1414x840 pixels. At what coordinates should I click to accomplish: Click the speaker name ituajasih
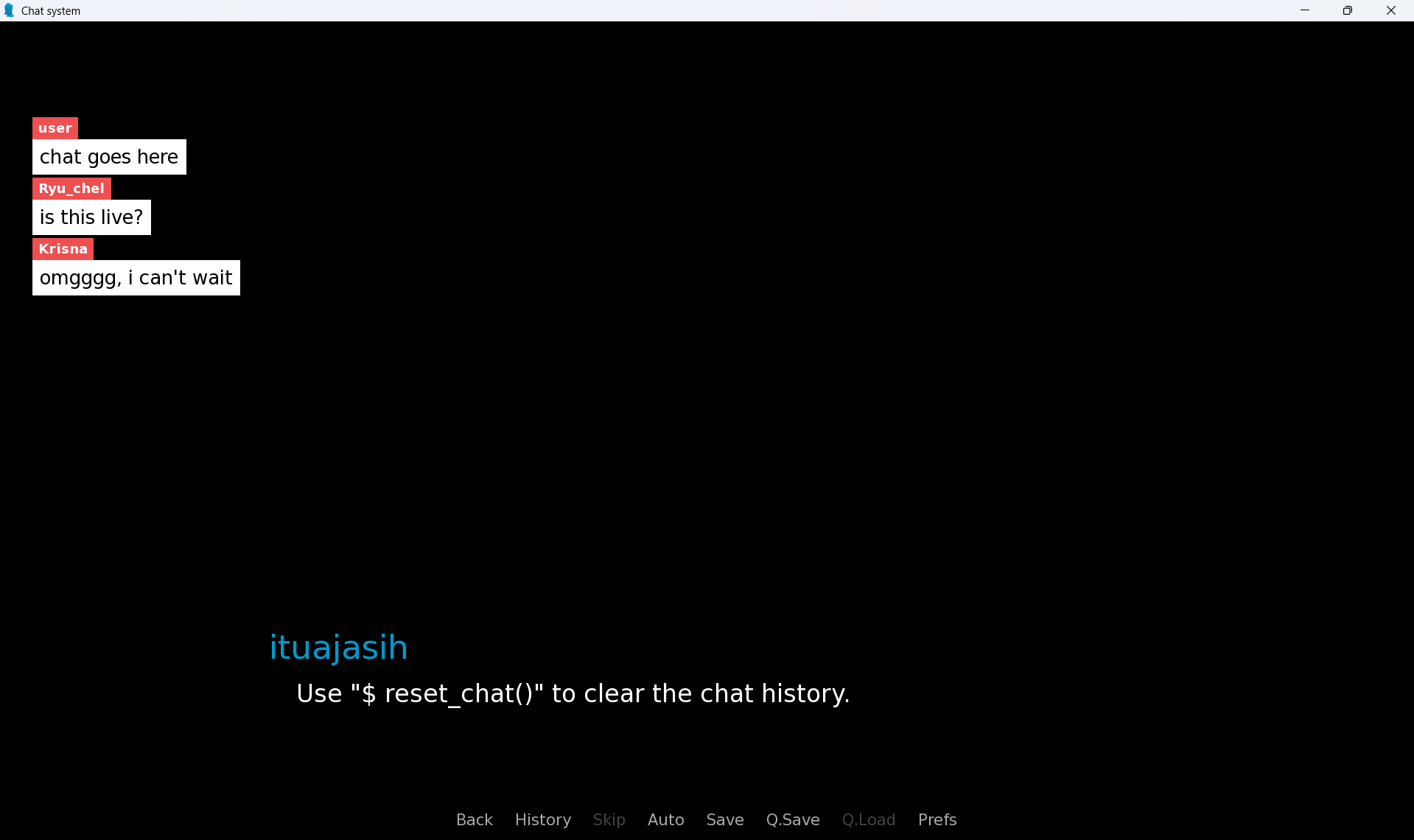(338, 646)
